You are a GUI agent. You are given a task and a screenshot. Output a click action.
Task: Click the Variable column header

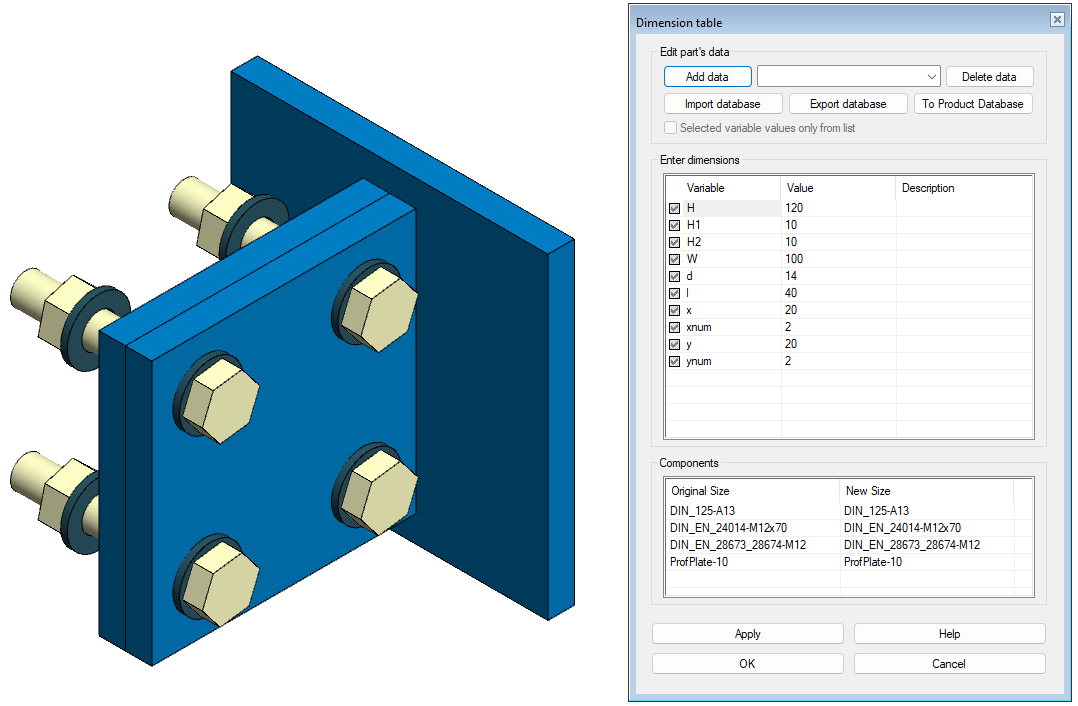(x=723, y=188)
